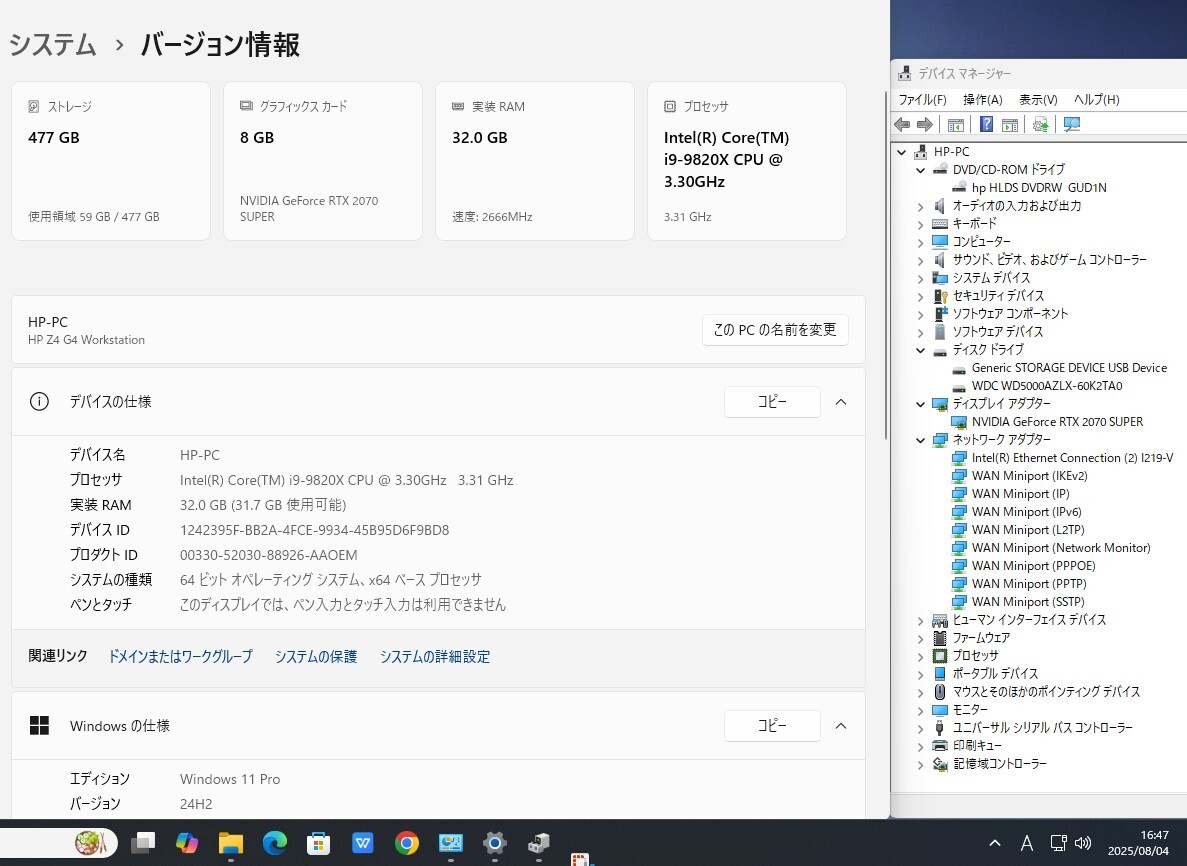
Task: Click the ストレージ 477 GB card
Action: 111,161
